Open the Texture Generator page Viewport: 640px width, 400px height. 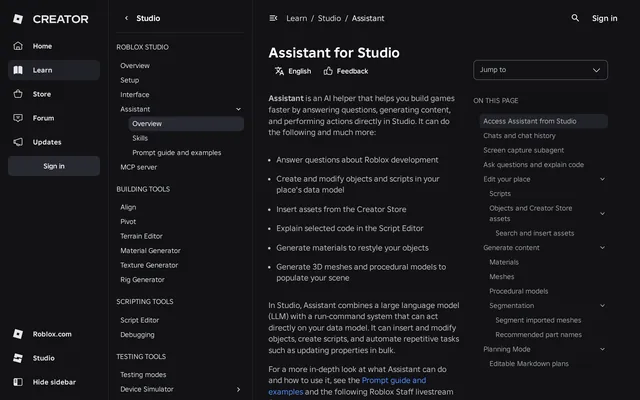(x=149, y=265)
